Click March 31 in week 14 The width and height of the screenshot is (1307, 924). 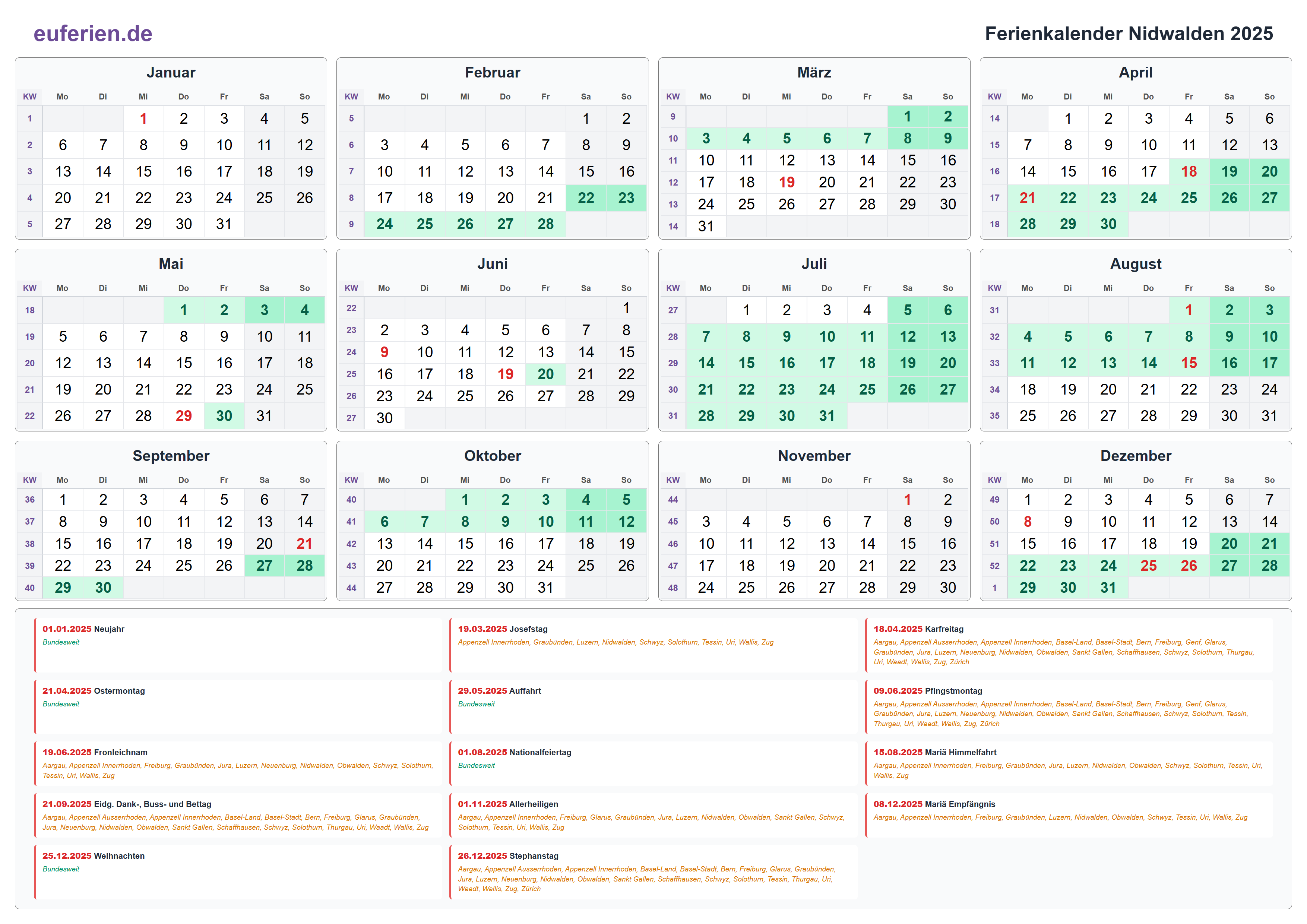click(x=706, y=226)
